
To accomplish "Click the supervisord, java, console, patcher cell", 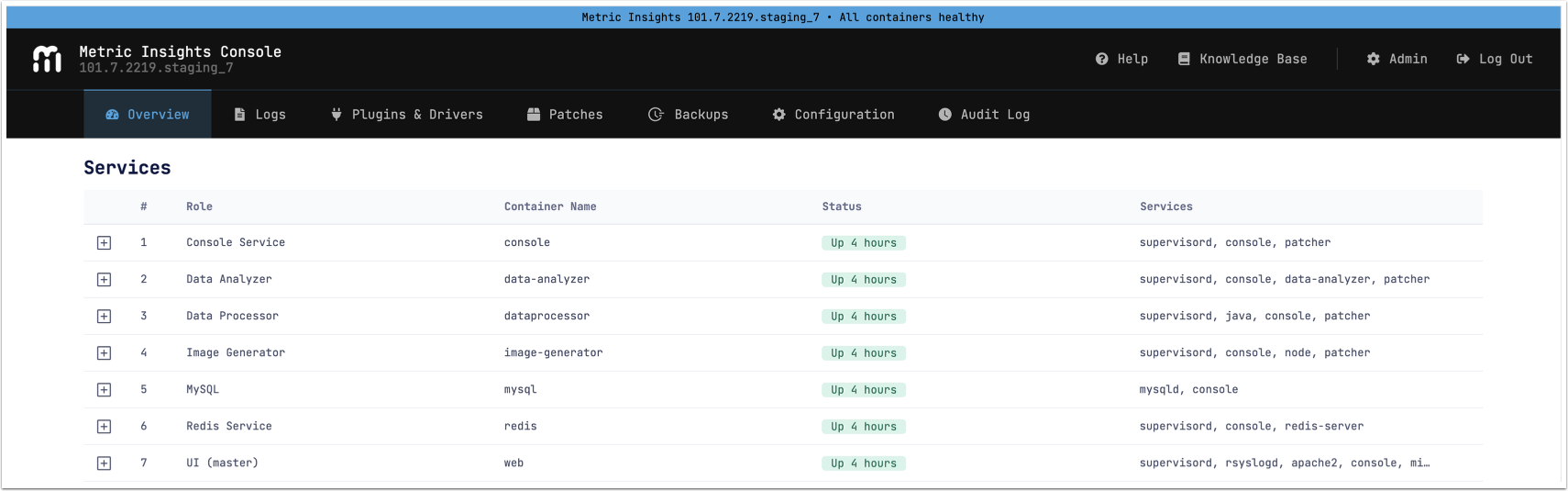I will click(x=1254, y=316).
